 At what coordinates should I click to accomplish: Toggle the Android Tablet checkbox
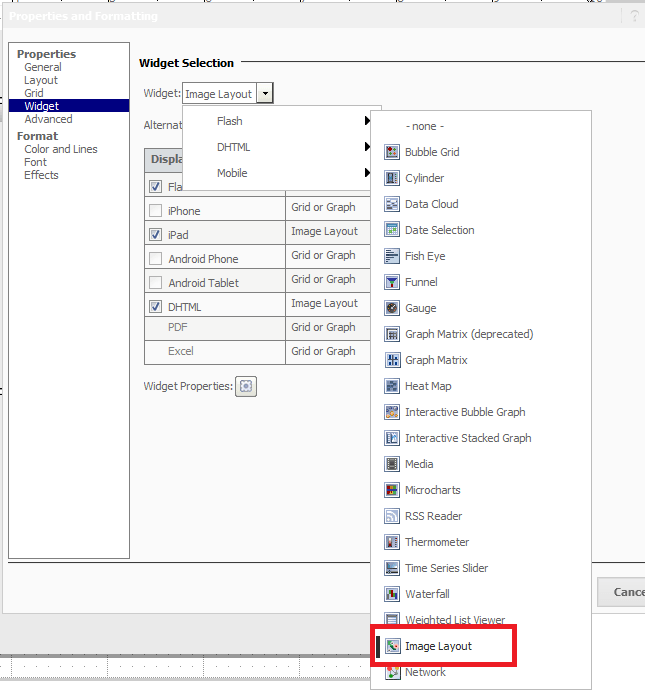pos(155,282)
